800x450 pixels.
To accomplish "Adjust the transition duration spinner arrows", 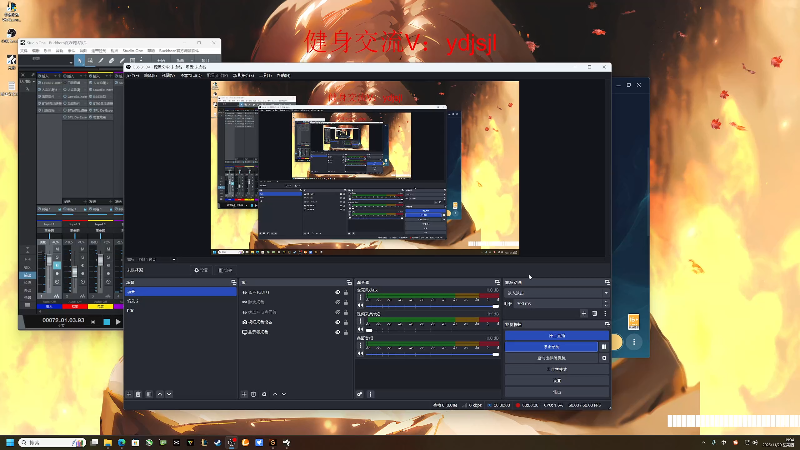I will point(606,304).
